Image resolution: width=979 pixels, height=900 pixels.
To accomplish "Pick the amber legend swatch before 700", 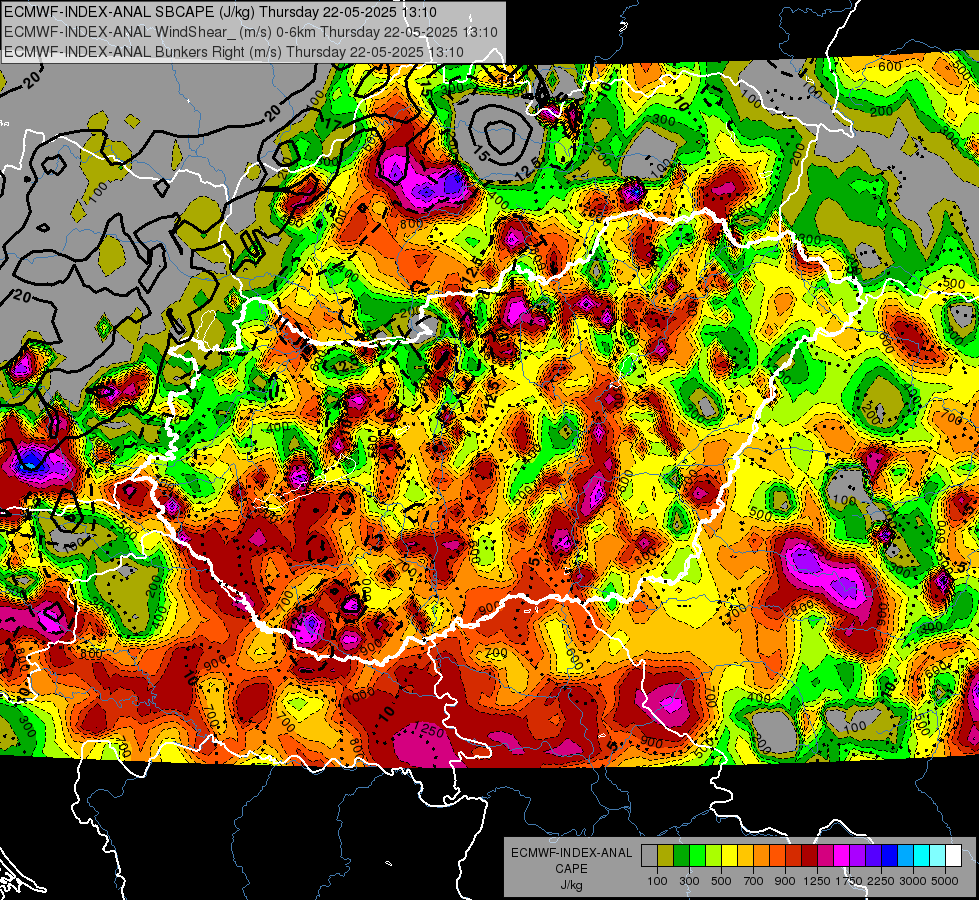I will tap(745, 855).
